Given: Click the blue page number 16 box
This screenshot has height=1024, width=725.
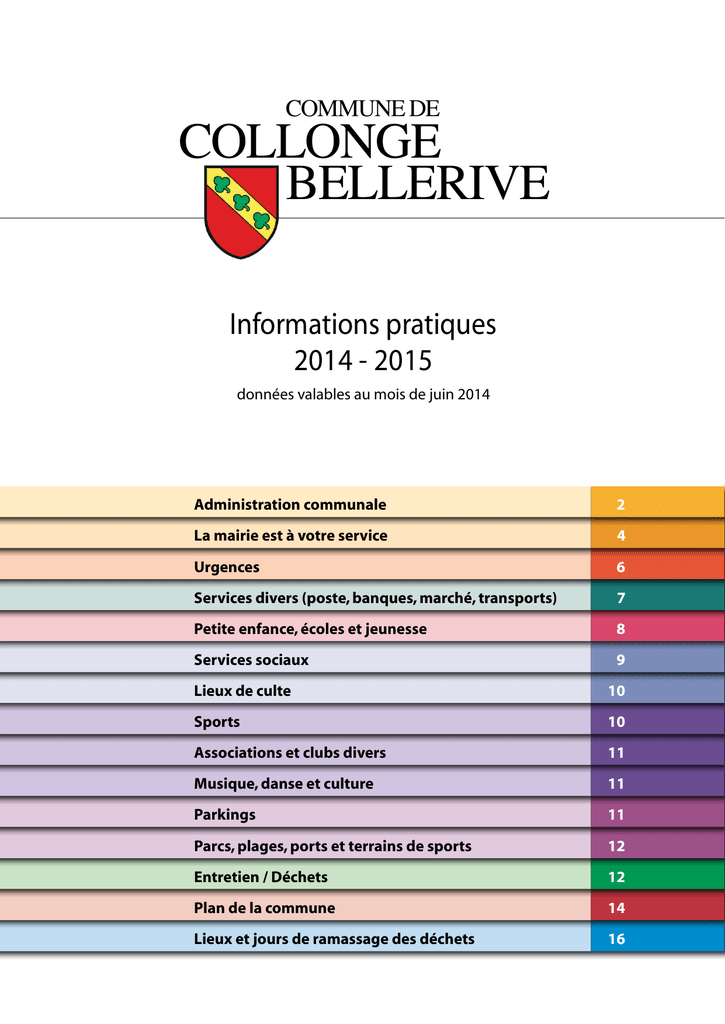Looking at the screenshot, I should click(x=657, y=939).
